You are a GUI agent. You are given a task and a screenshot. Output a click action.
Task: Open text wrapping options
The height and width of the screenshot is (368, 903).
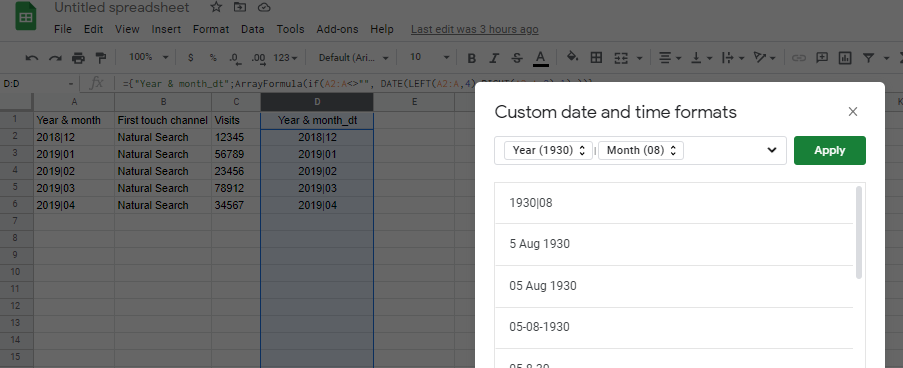click(x=733, y=58)
